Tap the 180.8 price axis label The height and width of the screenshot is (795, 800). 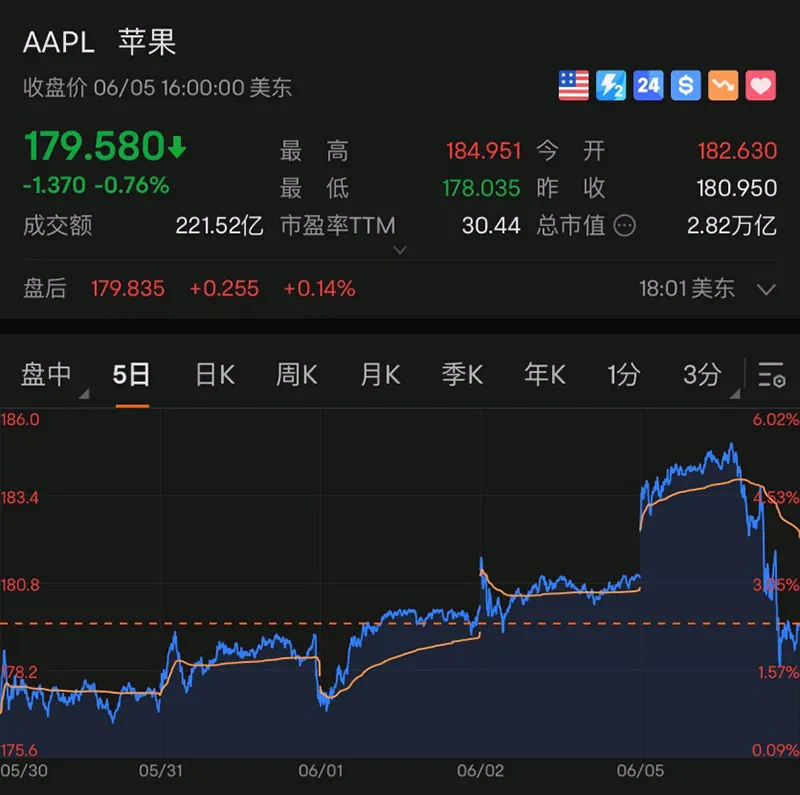[20, 584]
